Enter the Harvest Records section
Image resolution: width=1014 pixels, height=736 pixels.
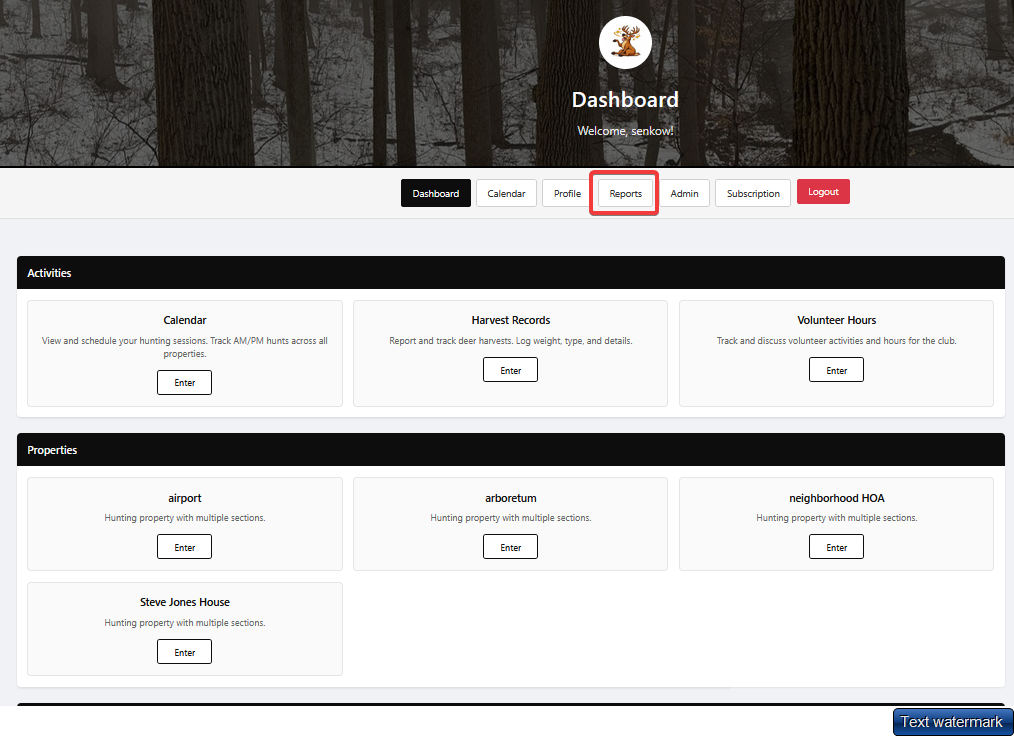tap(510, 369)
